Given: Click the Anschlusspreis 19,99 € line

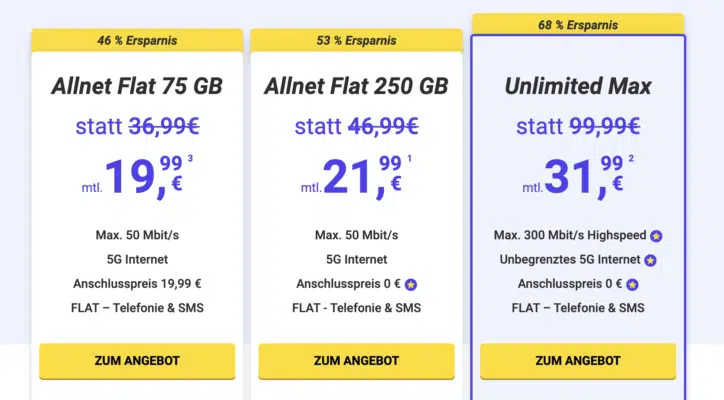Looking at the screenshot, I should tap(137, 285).
